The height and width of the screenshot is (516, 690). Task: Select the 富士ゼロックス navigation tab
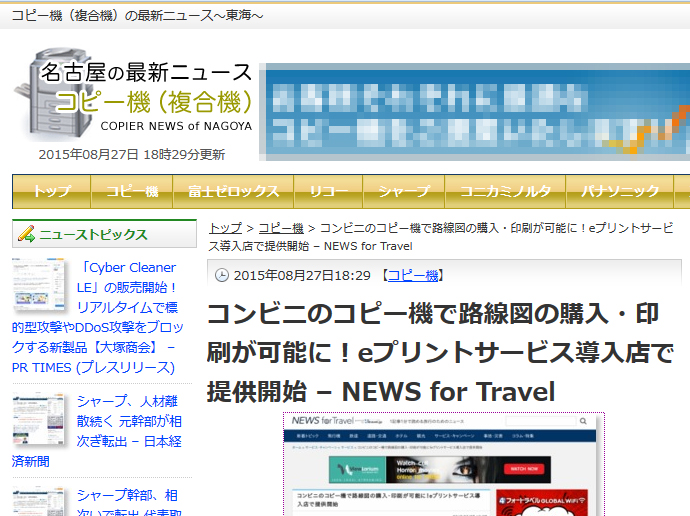[x=233, y=191]
